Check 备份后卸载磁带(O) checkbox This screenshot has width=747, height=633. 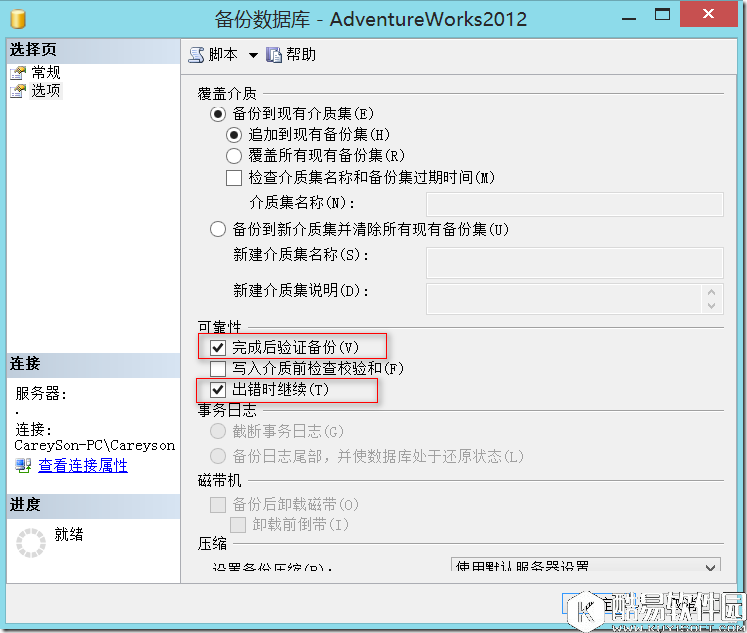click(x=218, y=505)
